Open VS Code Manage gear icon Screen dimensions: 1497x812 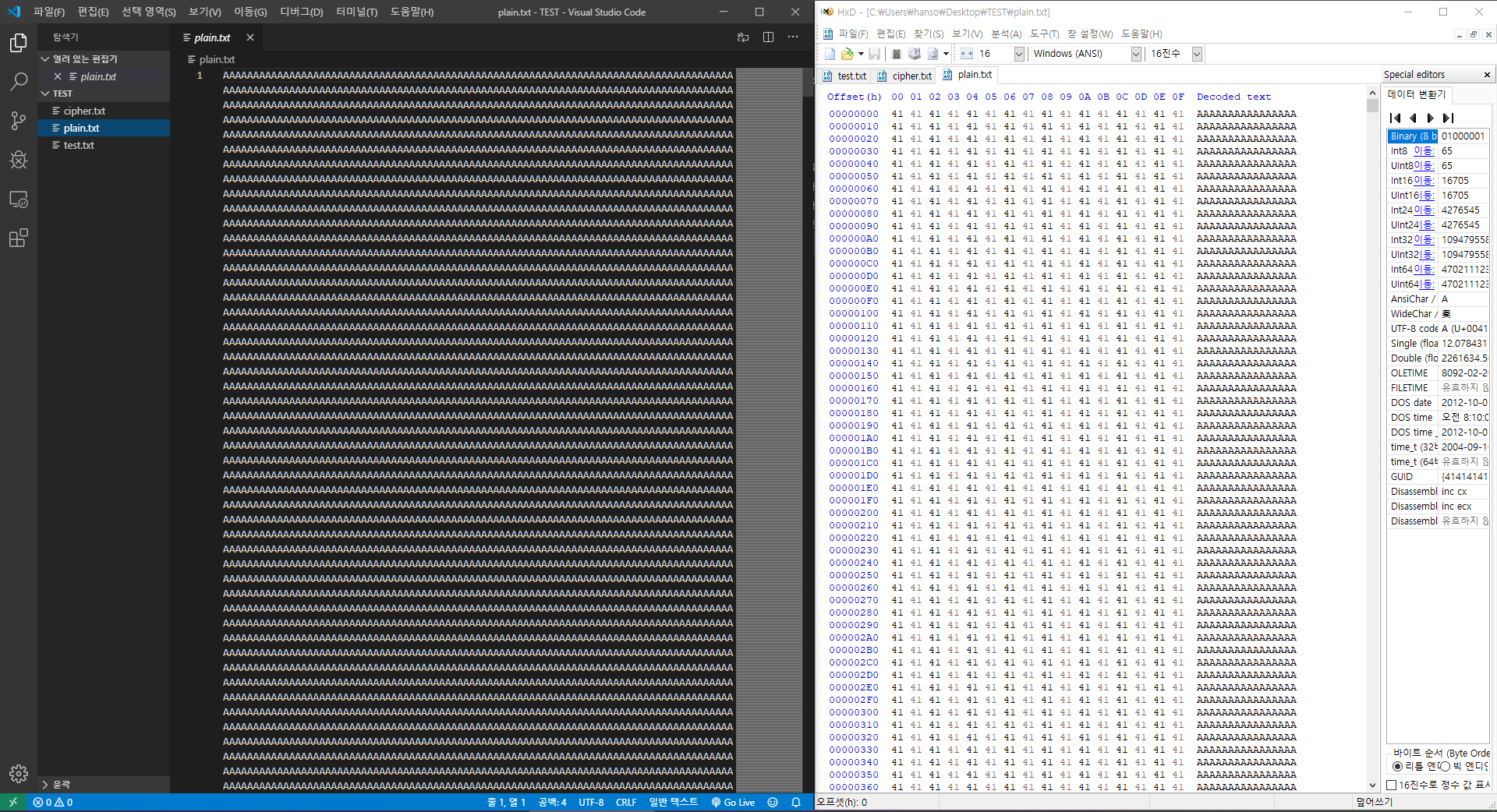(18, 773)
